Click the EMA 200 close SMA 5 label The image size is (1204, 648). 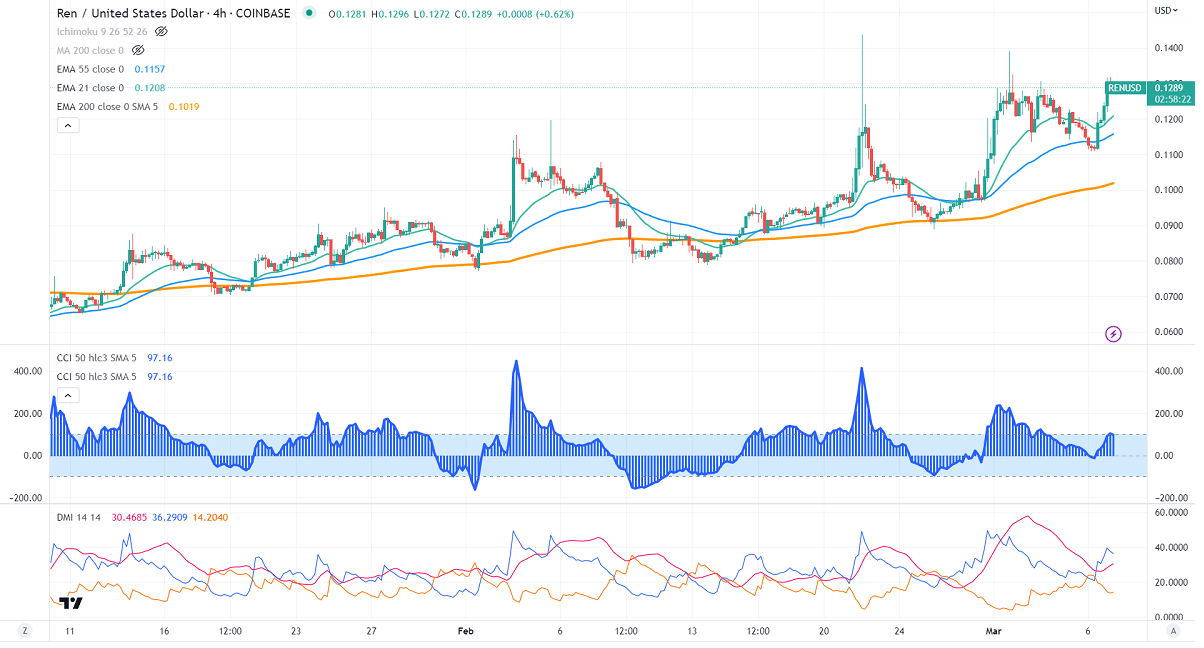[107, 106]
